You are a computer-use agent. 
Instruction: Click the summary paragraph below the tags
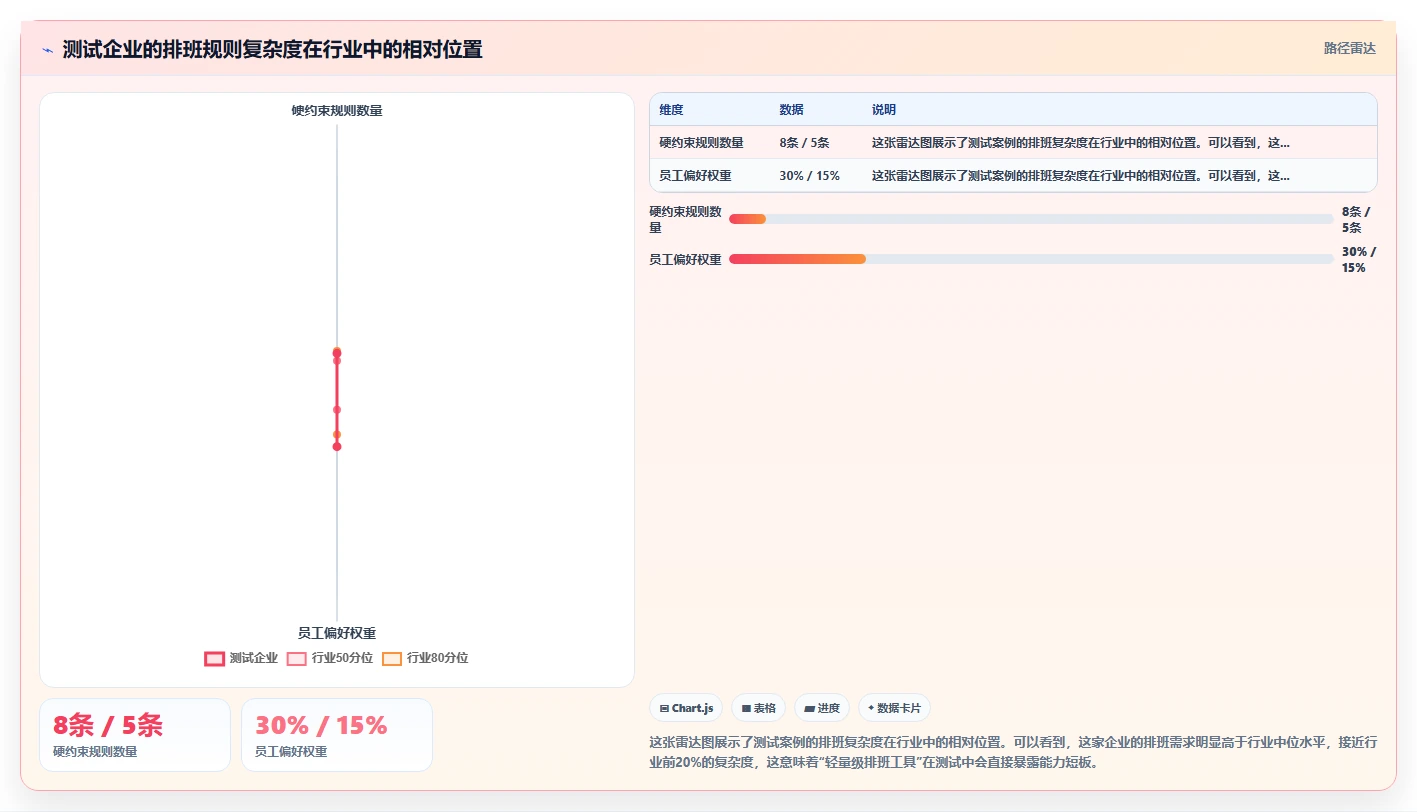pos(1013,752)
